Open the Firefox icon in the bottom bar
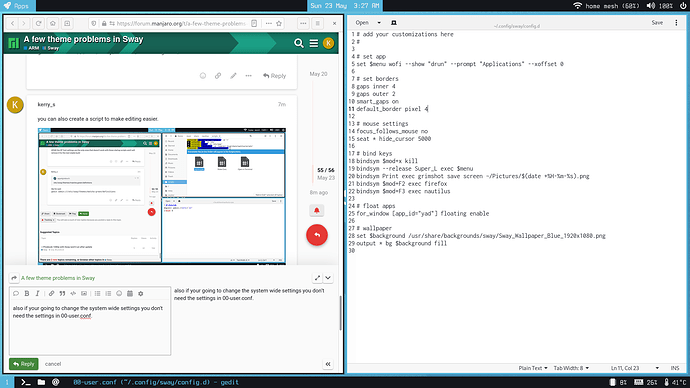The height and width of the screenshot is (388, 690). point(55,382)
